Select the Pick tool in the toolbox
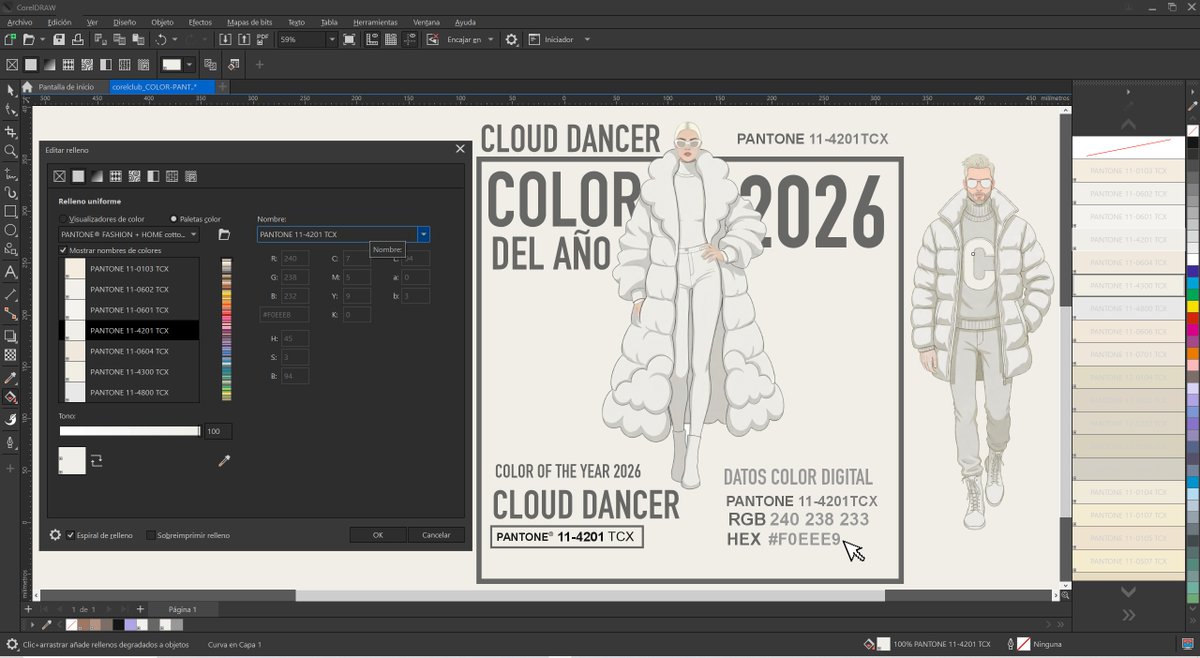The image size is (1200, 658). [x=11, y=90]
